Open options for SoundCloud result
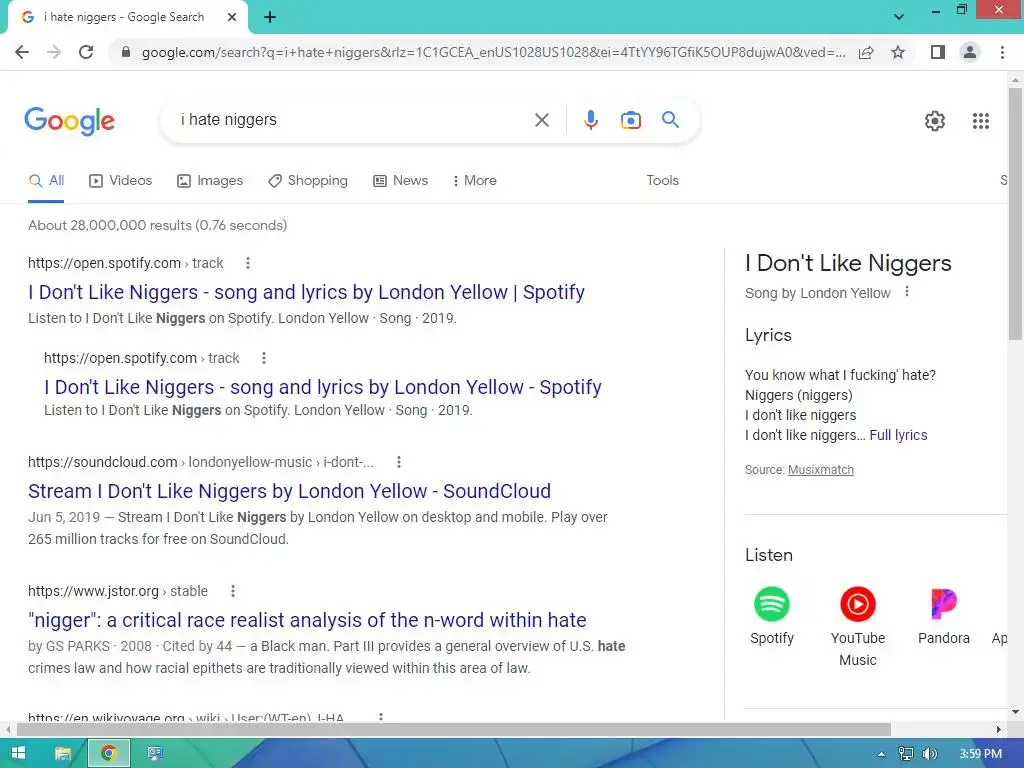 click(399, 462)
